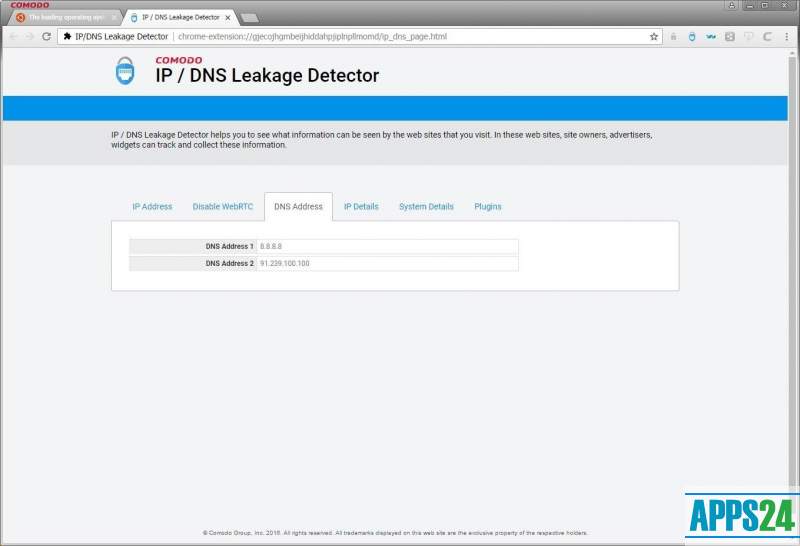Switch to the IP Address tab
Image resolution: width=800 pixels, height=546 pixels.
pos(152,207)
